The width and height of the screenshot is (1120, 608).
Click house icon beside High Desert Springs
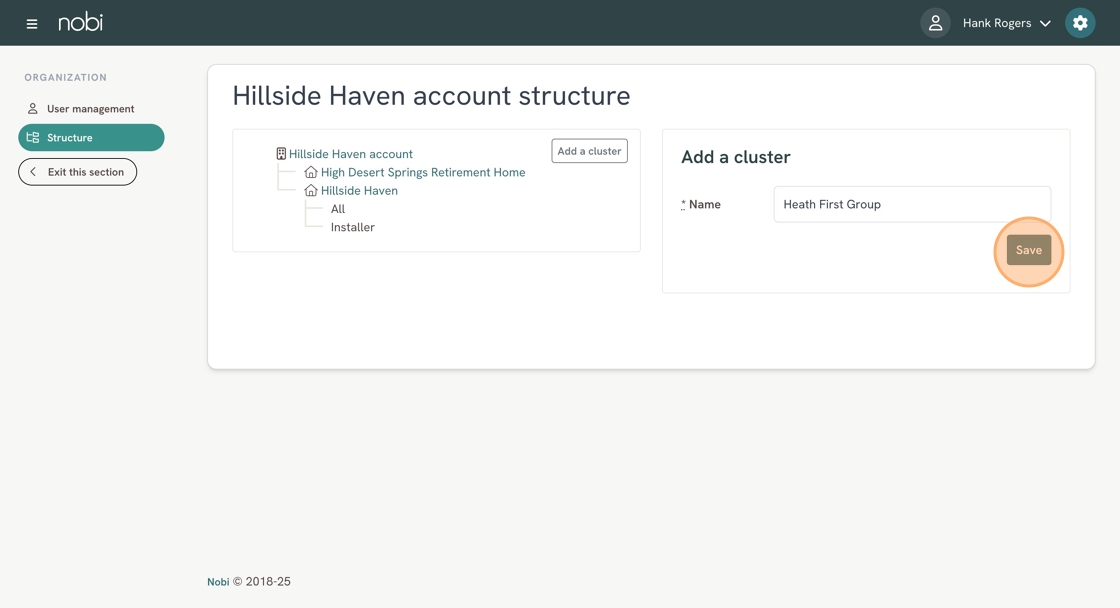(x=311, y=172)
